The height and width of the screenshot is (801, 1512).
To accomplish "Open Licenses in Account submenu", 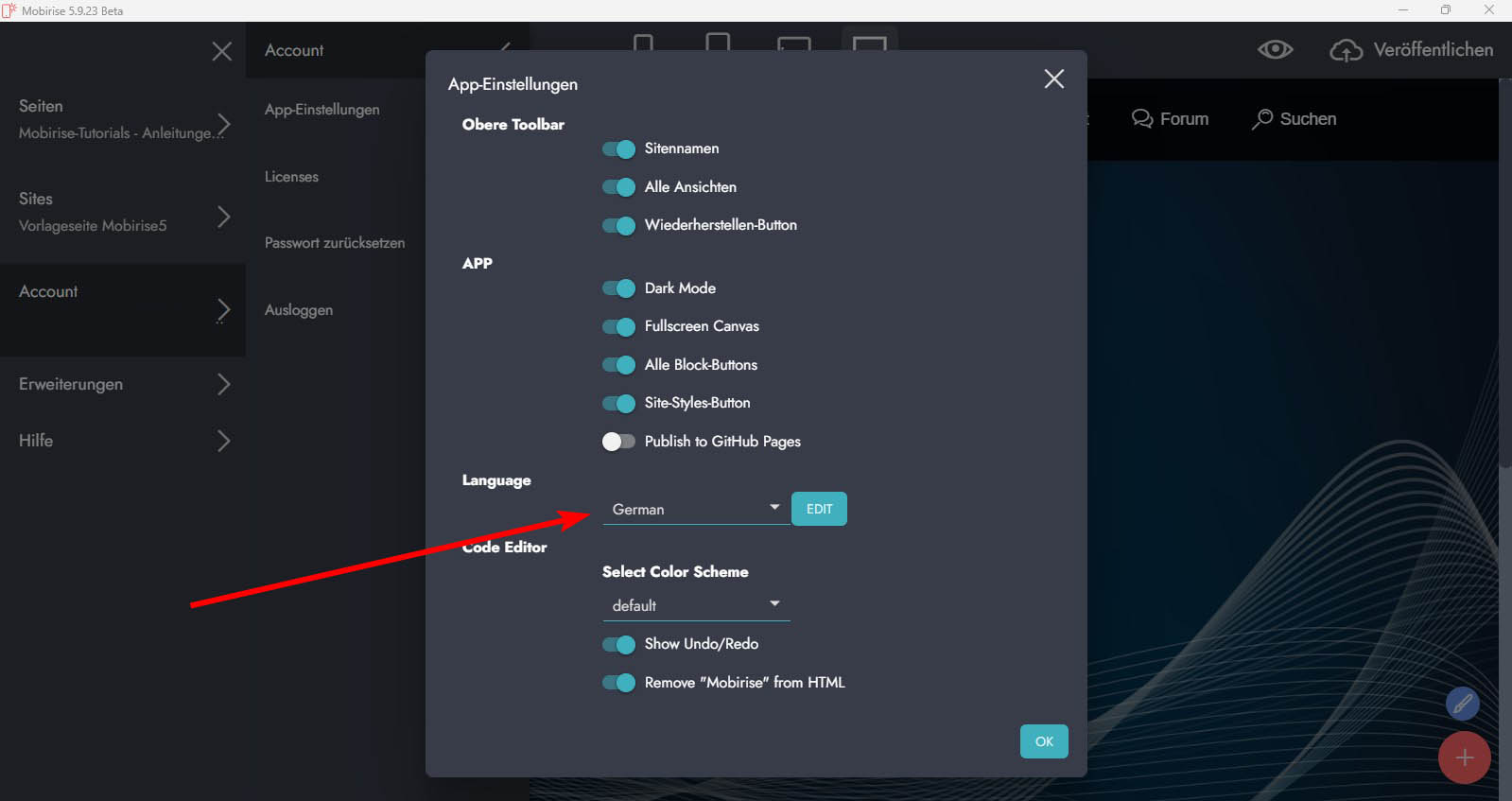I will pos(291,177).
